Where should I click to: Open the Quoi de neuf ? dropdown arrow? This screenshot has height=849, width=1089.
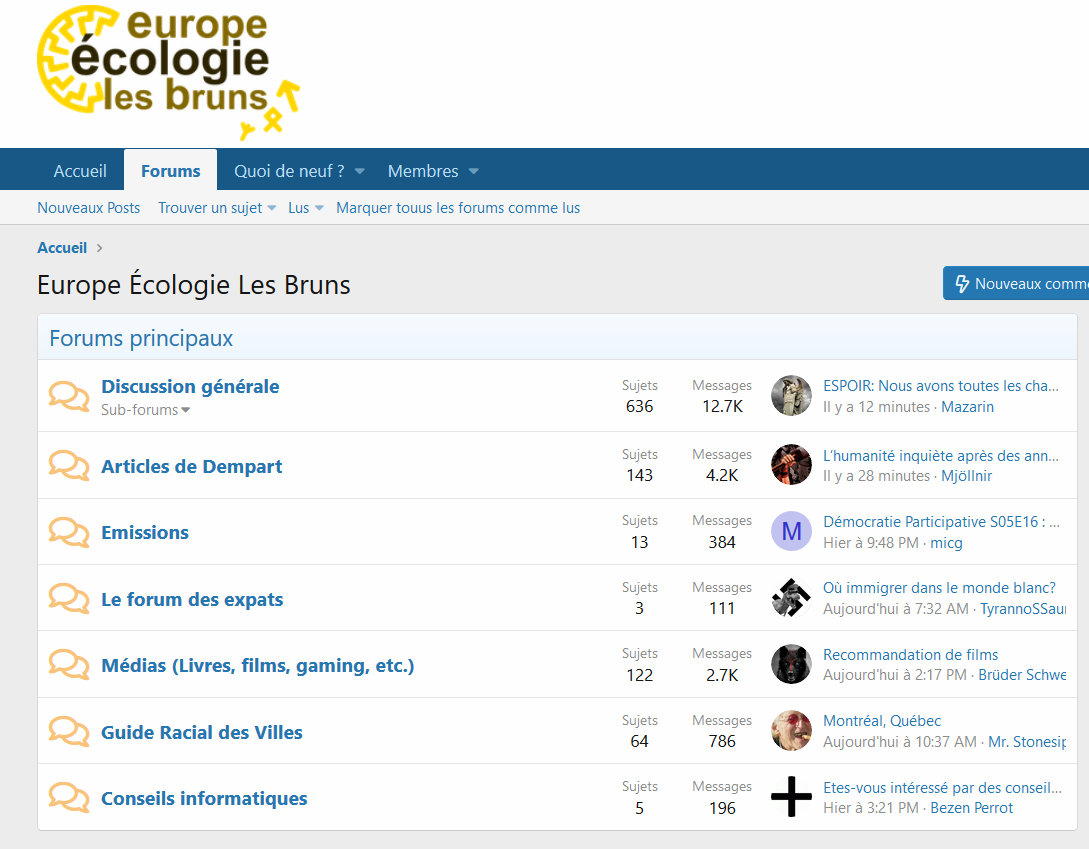[x=359, y=172]
